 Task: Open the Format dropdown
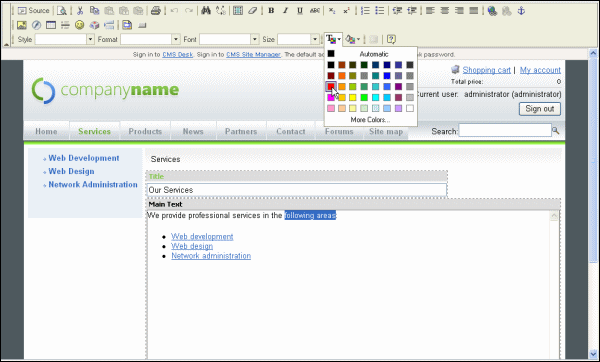pyautogui.click(x=176, y=39)
